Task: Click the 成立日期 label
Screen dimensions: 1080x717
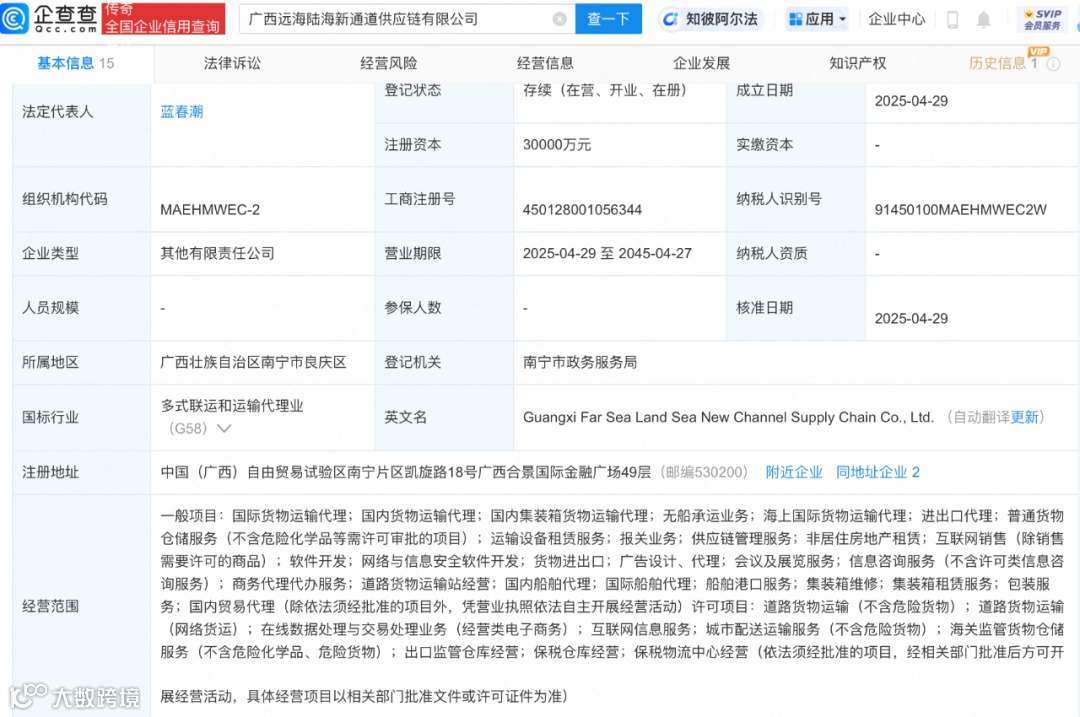Action: coord(765,90)
